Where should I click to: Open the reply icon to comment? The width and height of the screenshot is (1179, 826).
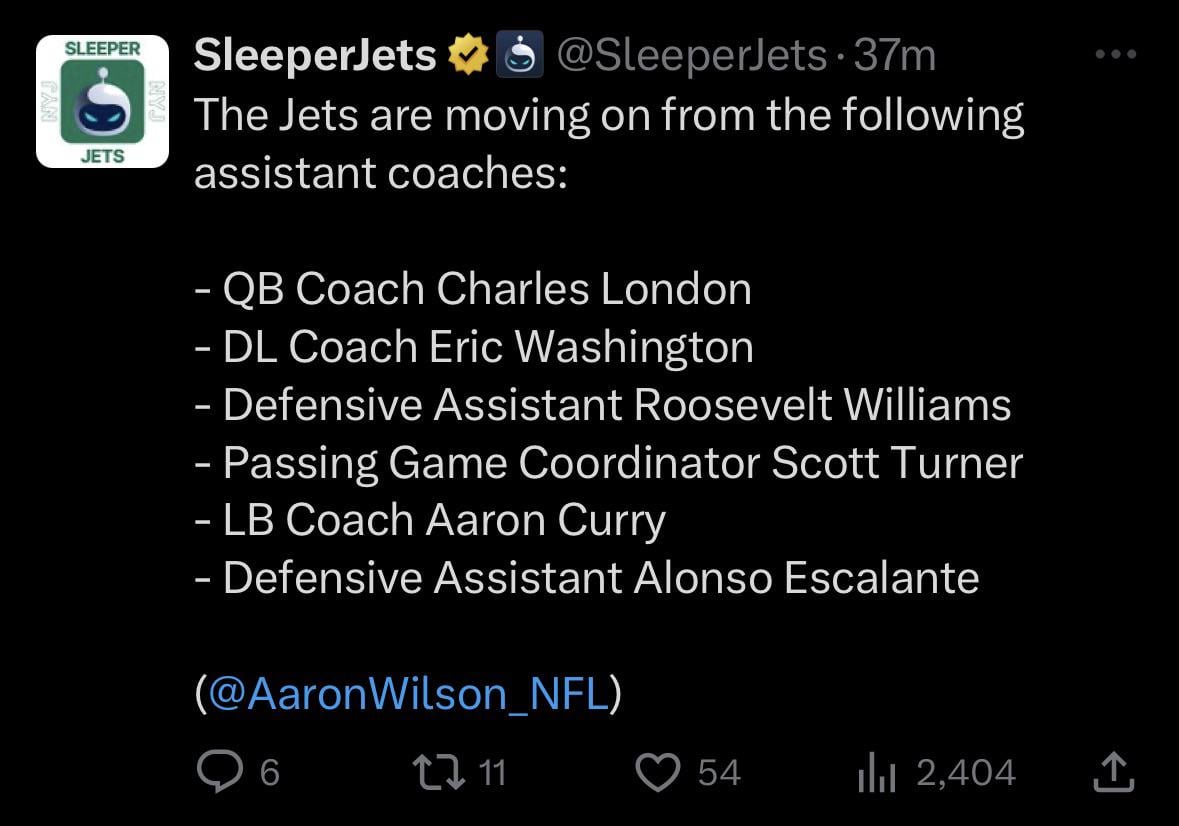[222, 771]
